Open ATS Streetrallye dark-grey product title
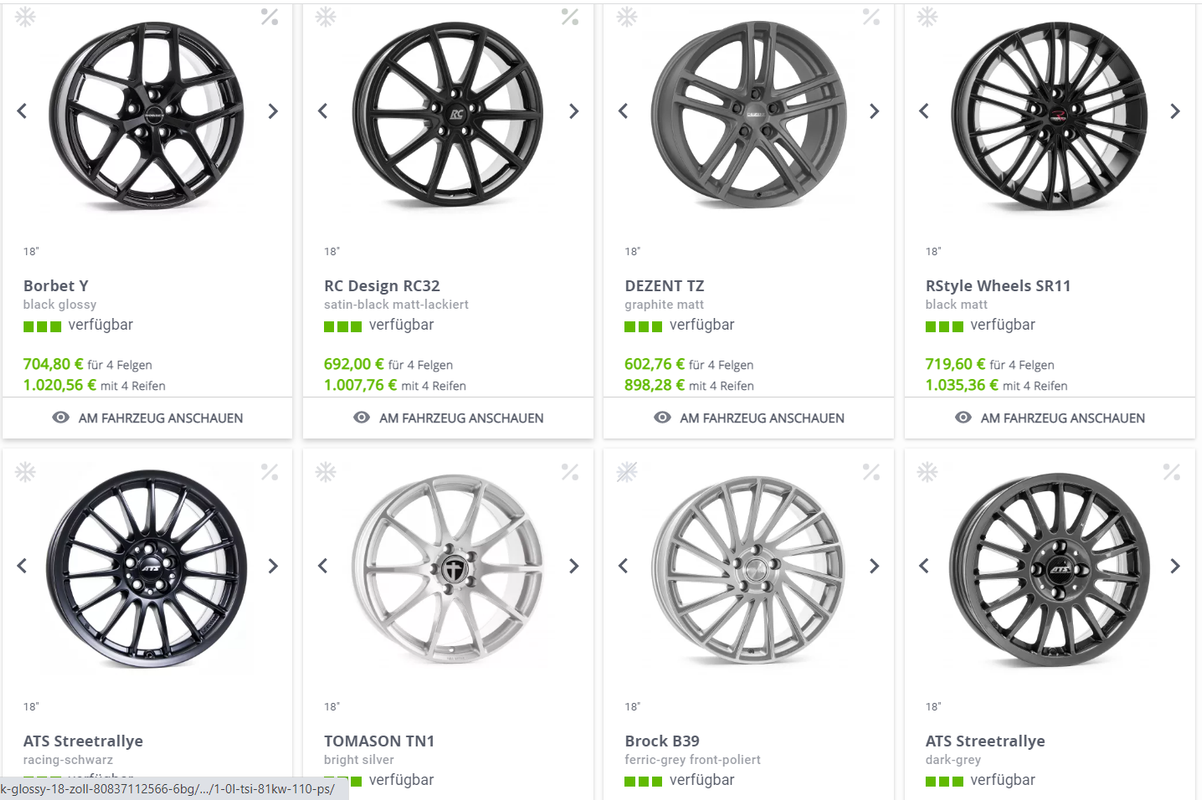Viewport: 1202px width, 800px height. 986,741
